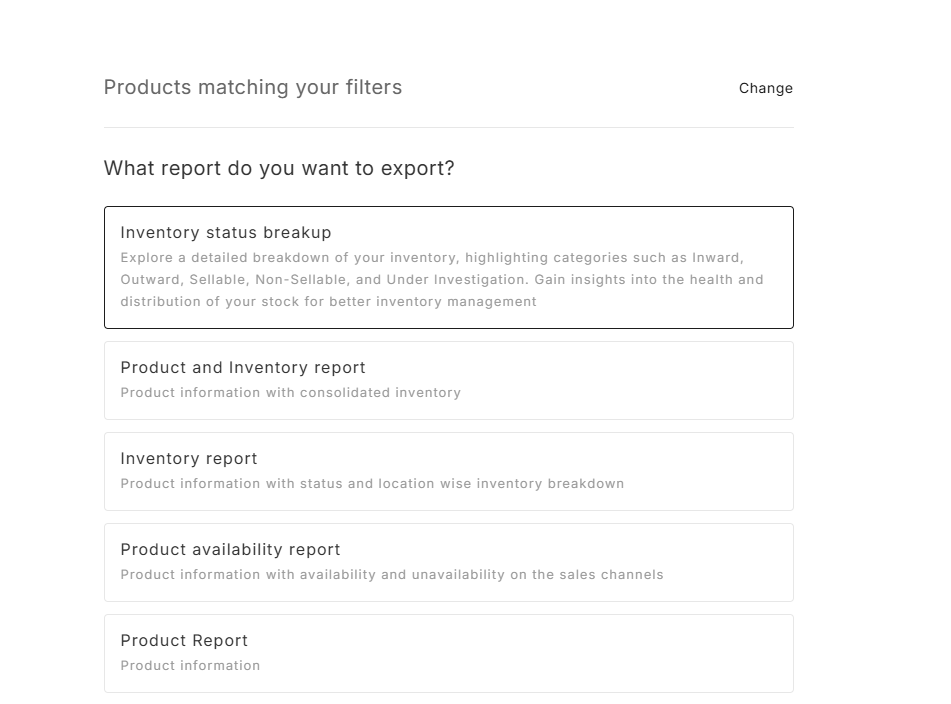The width and height of the screenshot is (951, 704).
Task: Click the lone 'Product information' description
Action: [x=190, y=665]
